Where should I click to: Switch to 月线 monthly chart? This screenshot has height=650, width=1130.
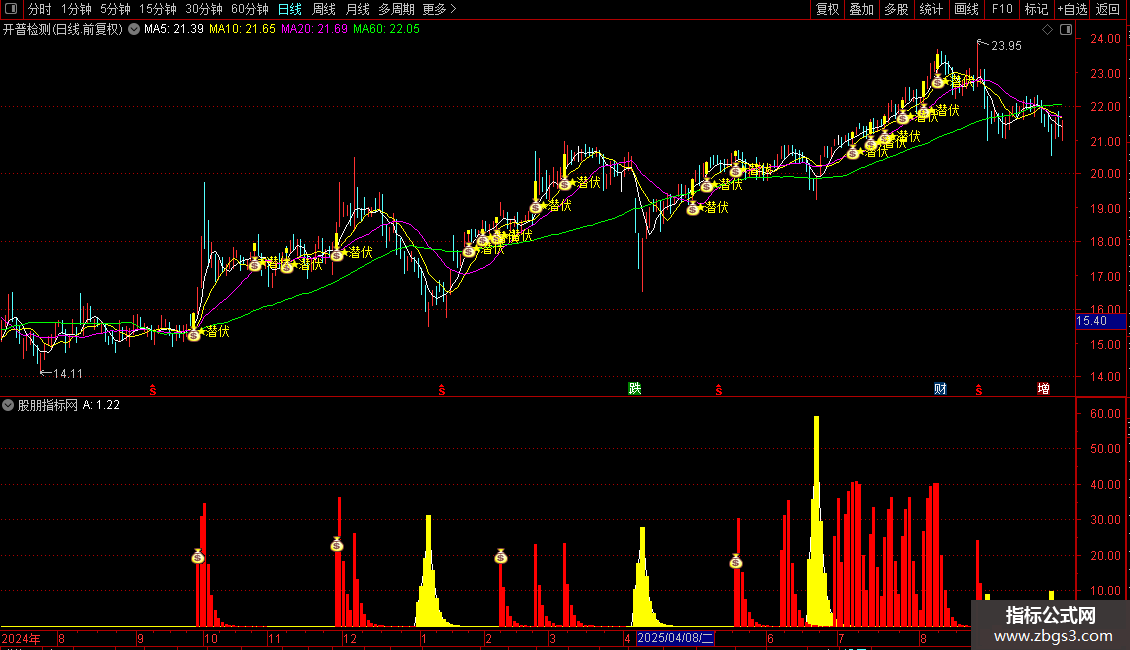tap(357, 9)
